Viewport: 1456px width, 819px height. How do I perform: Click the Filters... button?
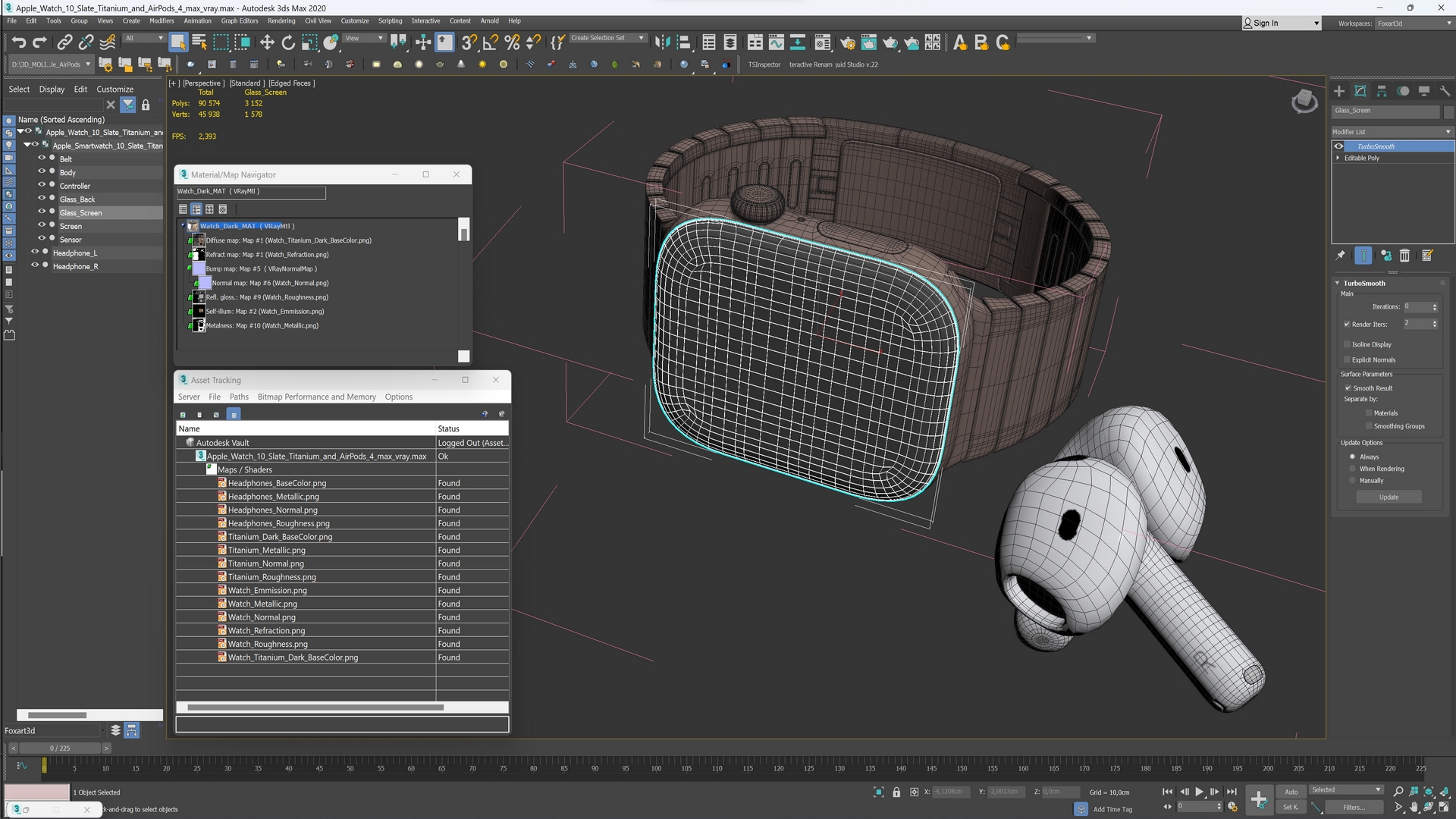pos(1354,808)
